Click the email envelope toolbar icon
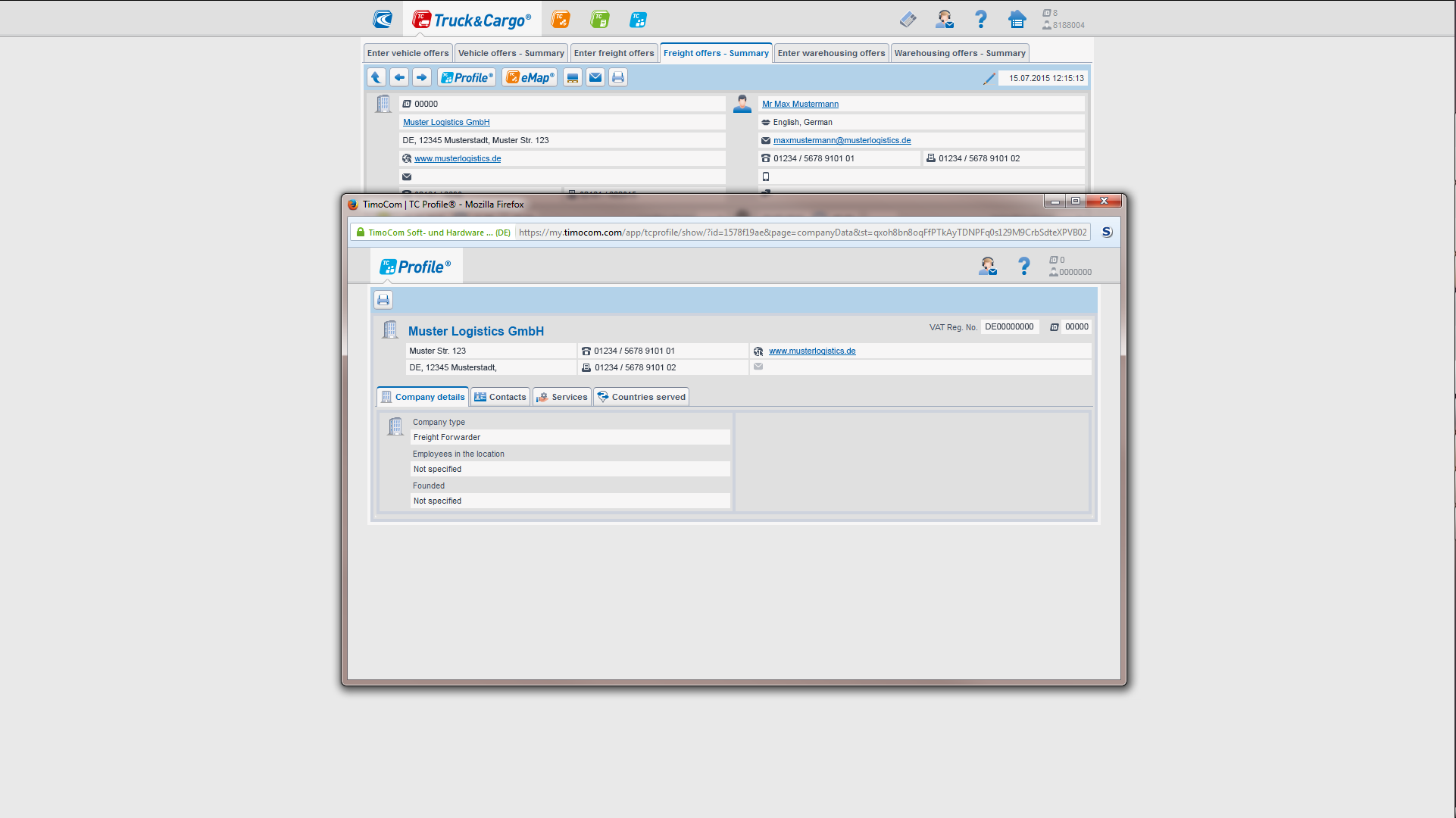The height and width of the screenshot is (818, 1456). click(x=595, y=77)
